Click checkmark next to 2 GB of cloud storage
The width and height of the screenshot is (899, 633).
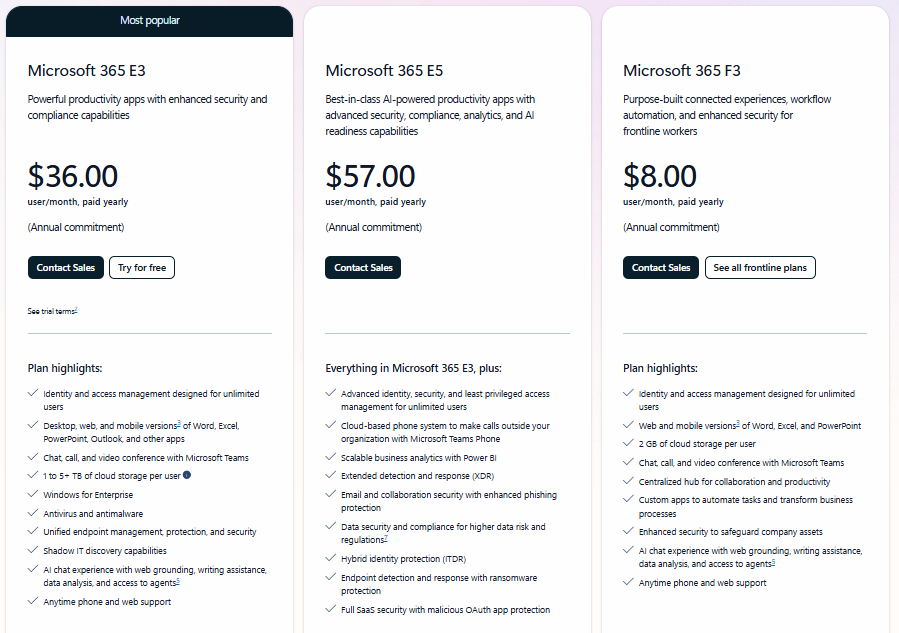(x=629, y=444)
